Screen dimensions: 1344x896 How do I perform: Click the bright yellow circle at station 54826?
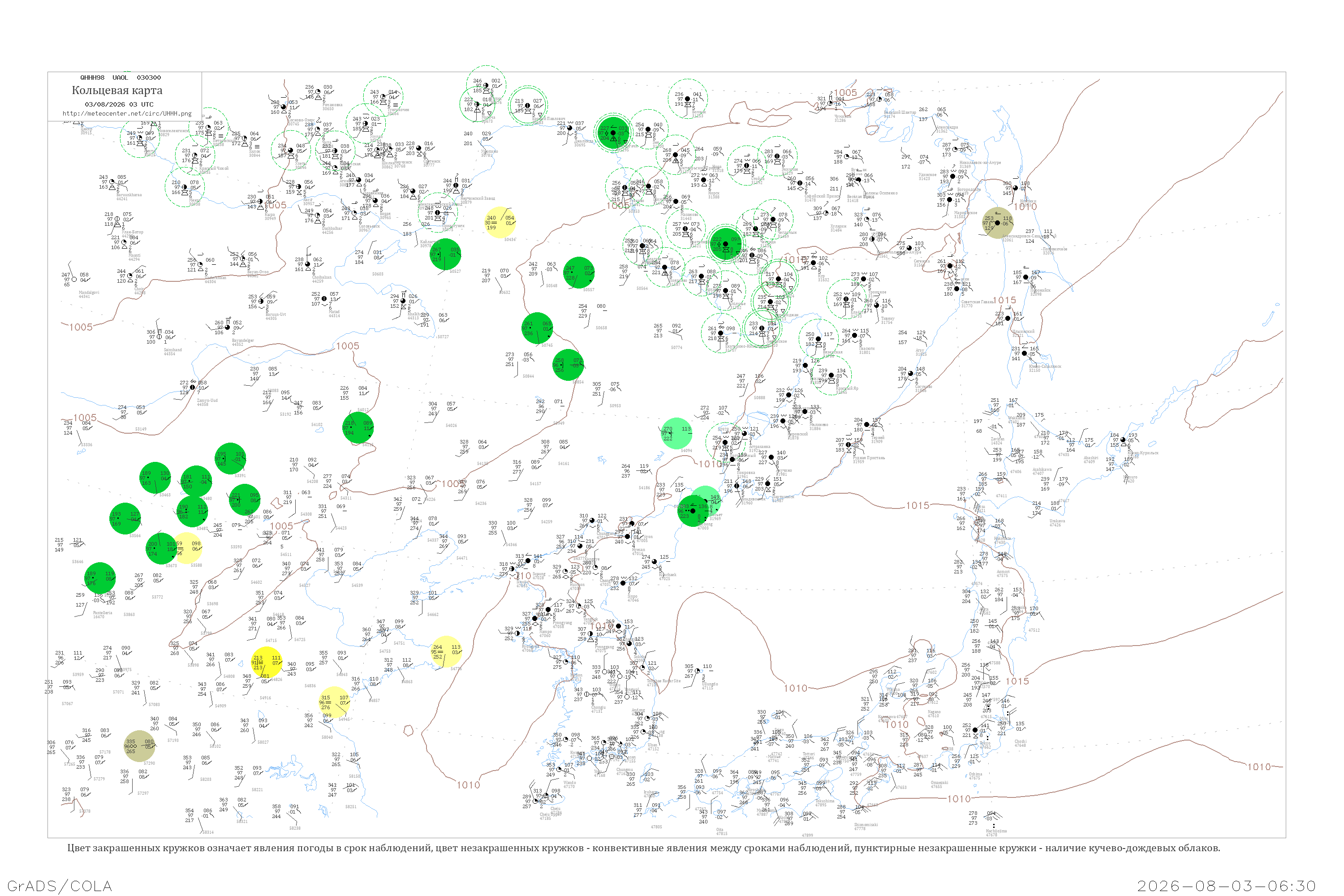[267, 662]
